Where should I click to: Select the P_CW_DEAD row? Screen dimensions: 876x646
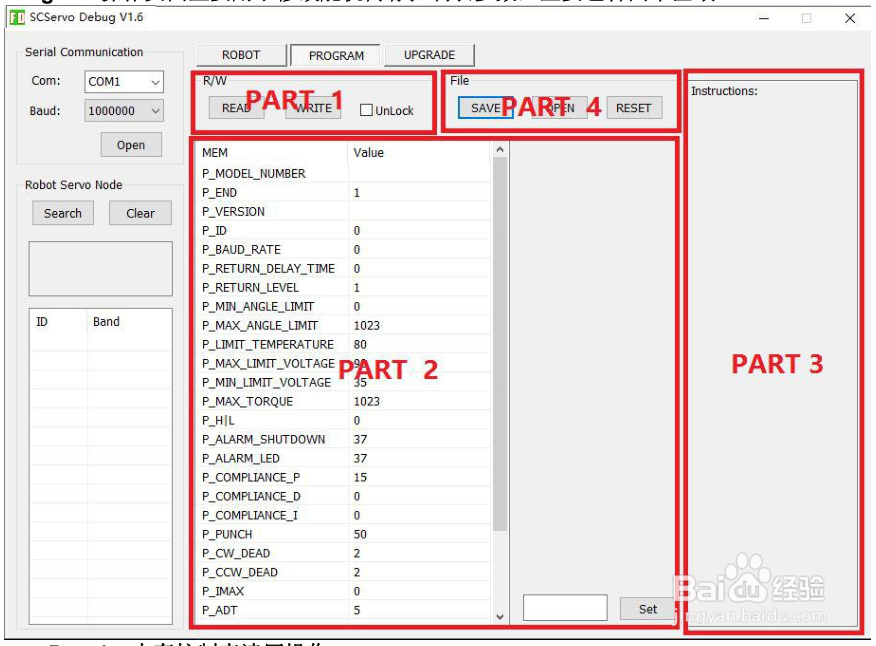click(x=345, y=554)
